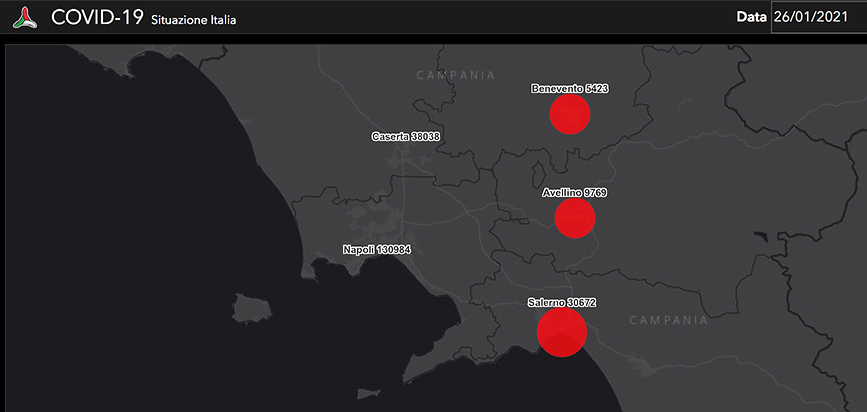
Task: Click the Data label beside date field
Action: pyautogui.click(x=751, y=17)
